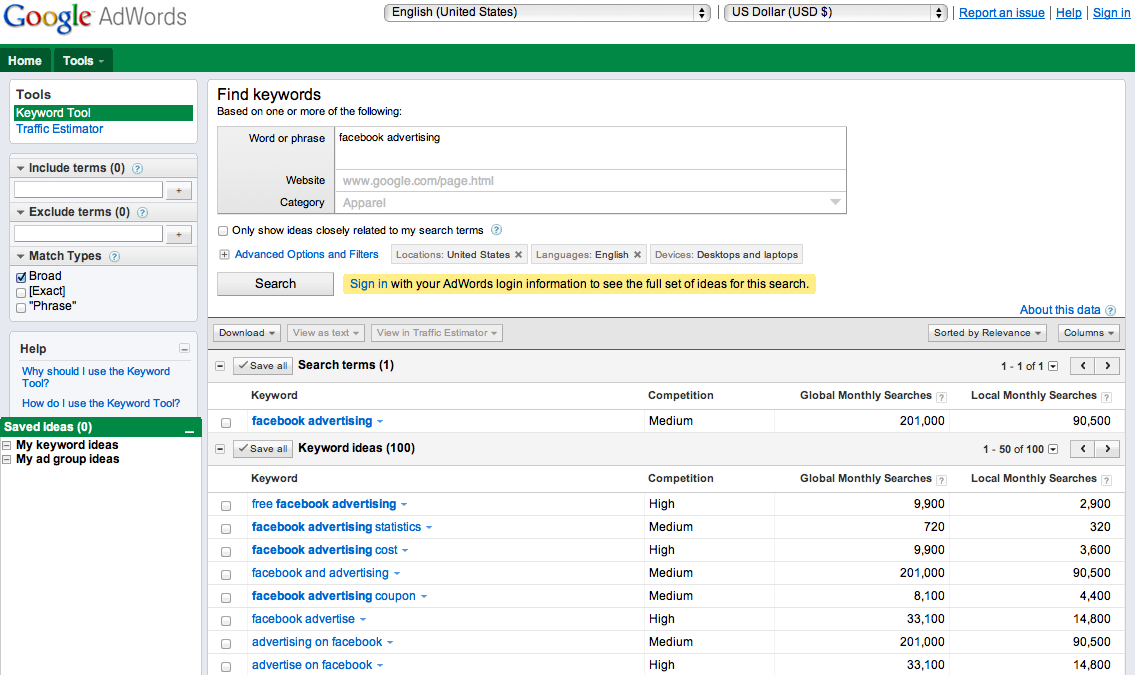
Task: Select Keyword Tool in Tools panel
Action: pos(104,113)
